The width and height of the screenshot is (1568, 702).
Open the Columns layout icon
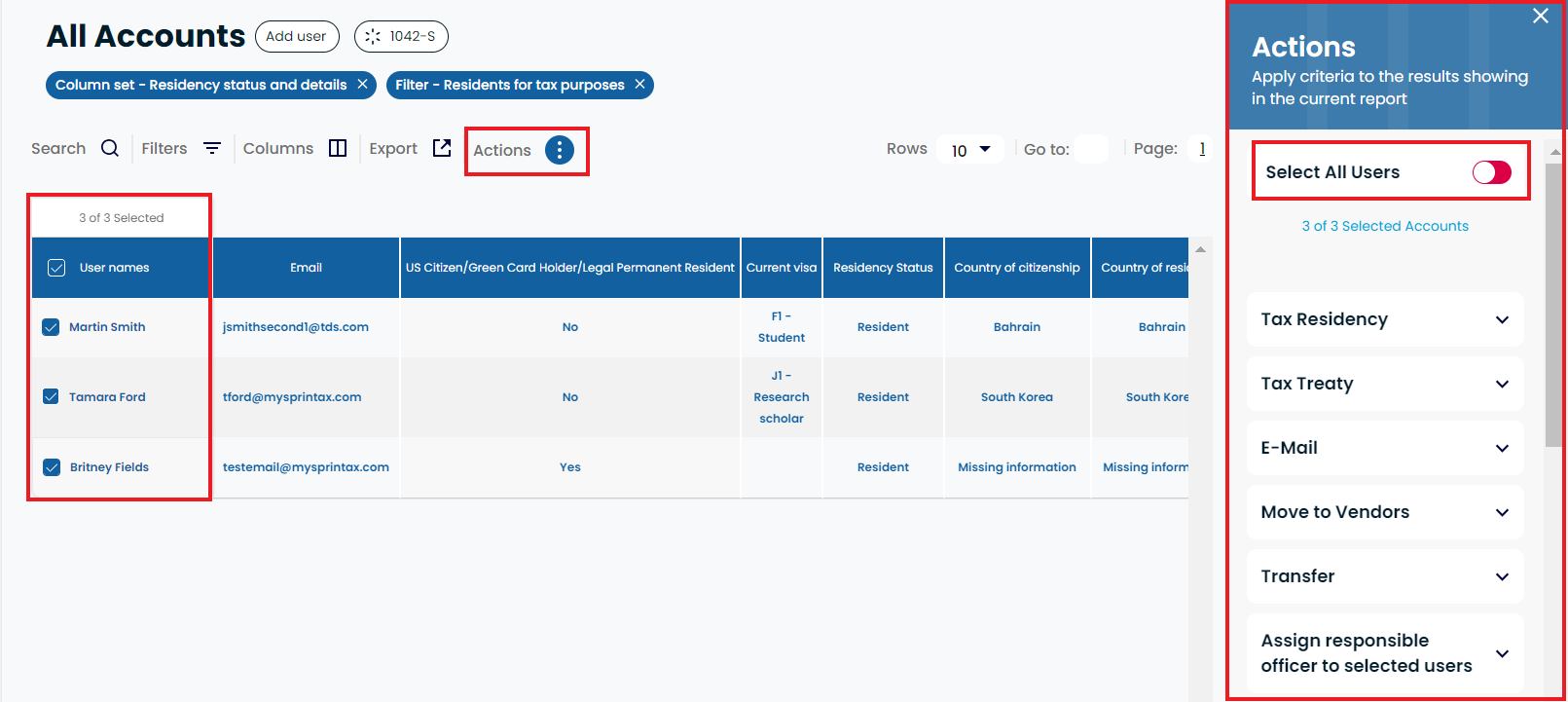click(338, 148)
